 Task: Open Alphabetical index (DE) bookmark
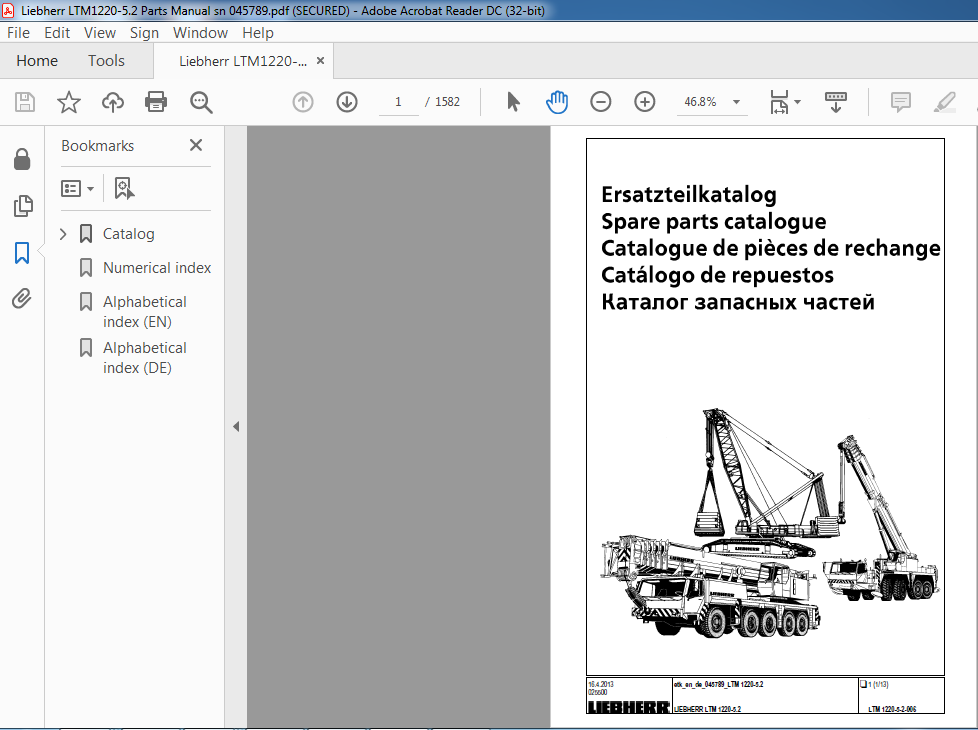point(145,358)
